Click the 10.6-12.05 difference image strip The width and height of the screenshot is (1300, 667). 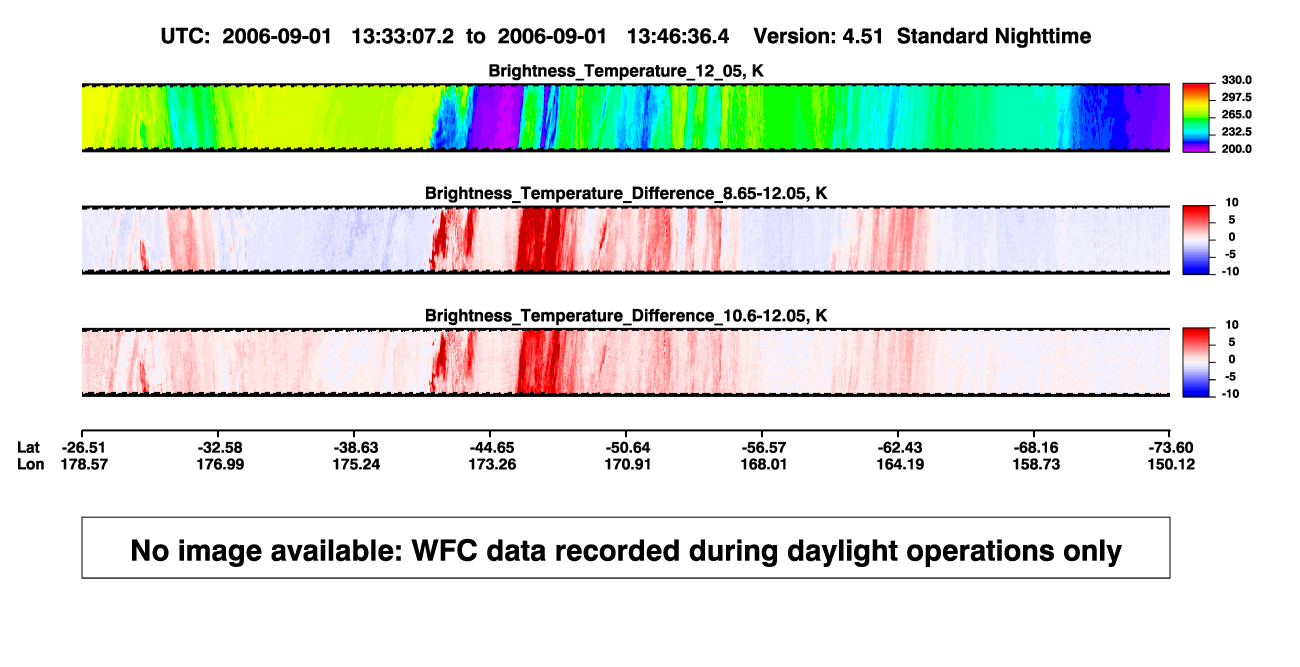pos(625,361)
